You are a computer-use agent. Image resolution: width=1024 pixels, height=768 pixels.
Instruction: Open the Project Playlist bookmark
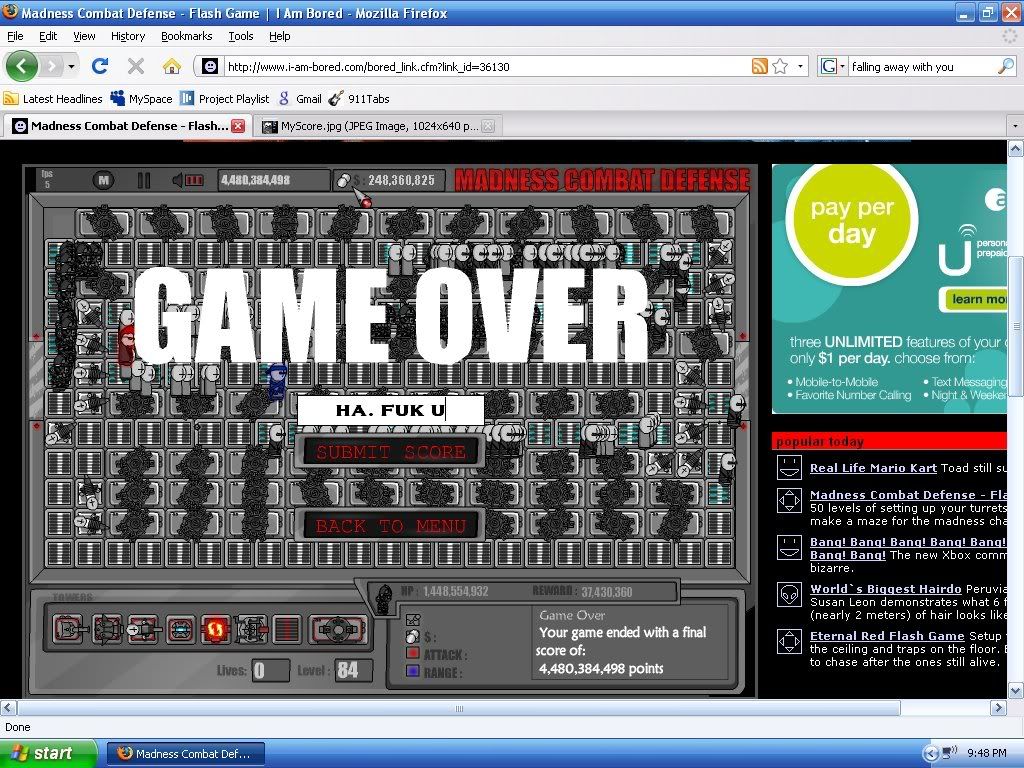(225, 99)
